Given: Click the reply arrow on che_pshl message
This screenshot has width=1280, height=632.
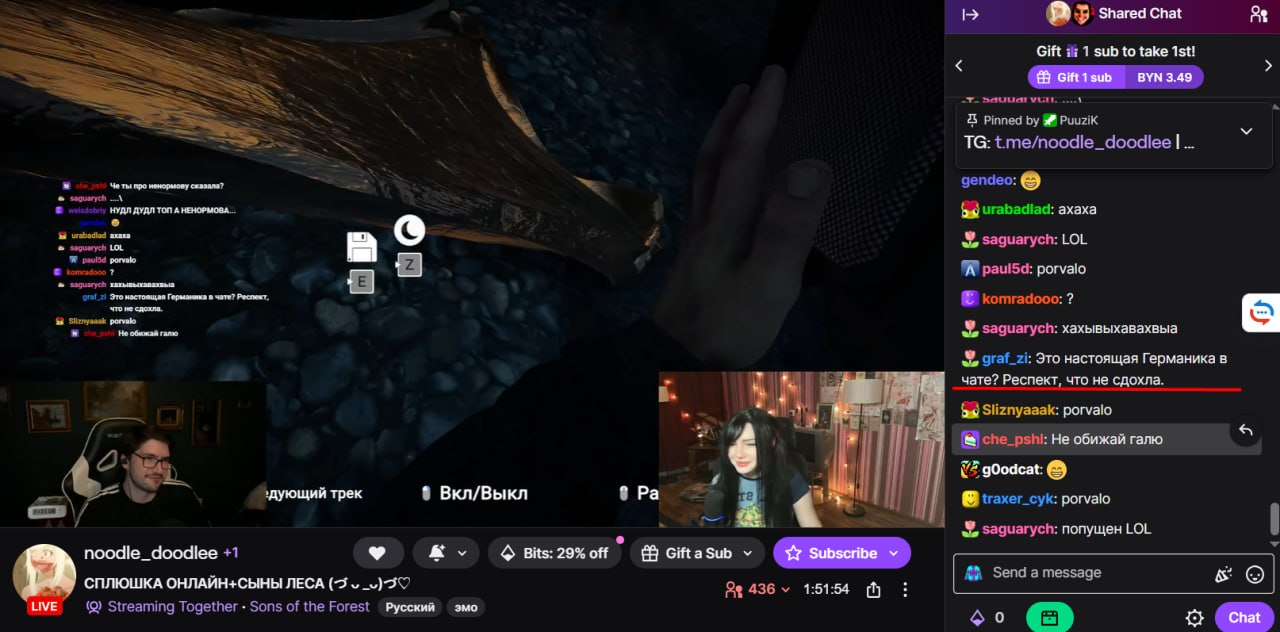Looking at the screenshot, I should click(x=1246, y=430).
